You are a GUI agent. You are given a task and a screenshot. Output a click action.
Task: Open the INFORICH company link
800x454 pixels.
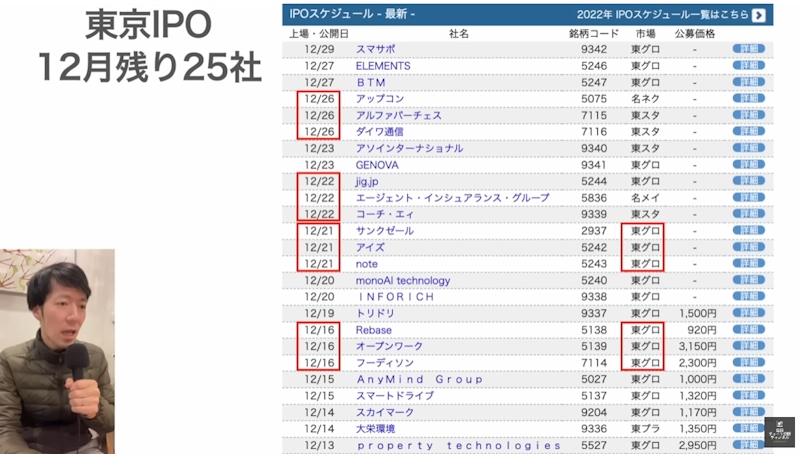(395, 296)
